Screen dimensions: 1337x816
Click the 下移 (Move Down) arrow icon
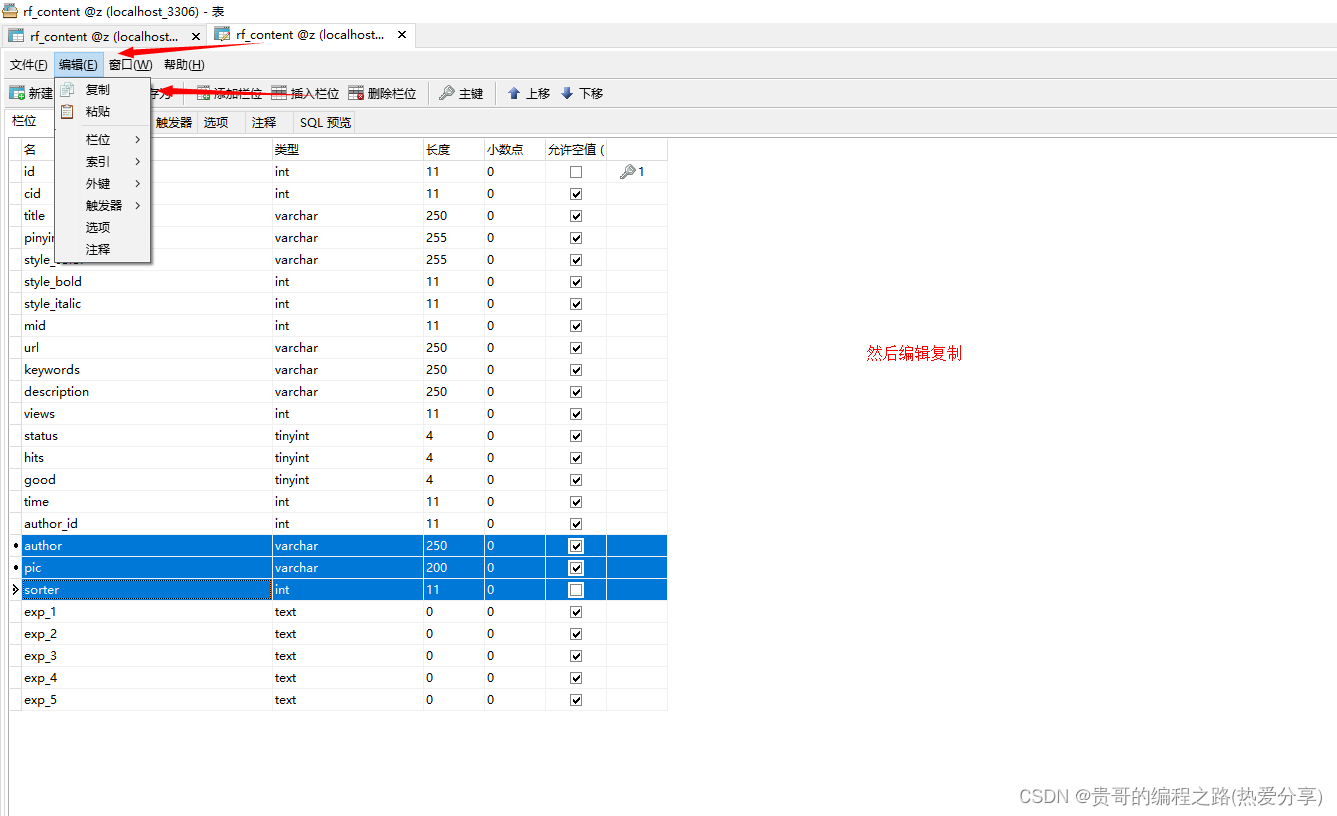(x=567, y=93)
